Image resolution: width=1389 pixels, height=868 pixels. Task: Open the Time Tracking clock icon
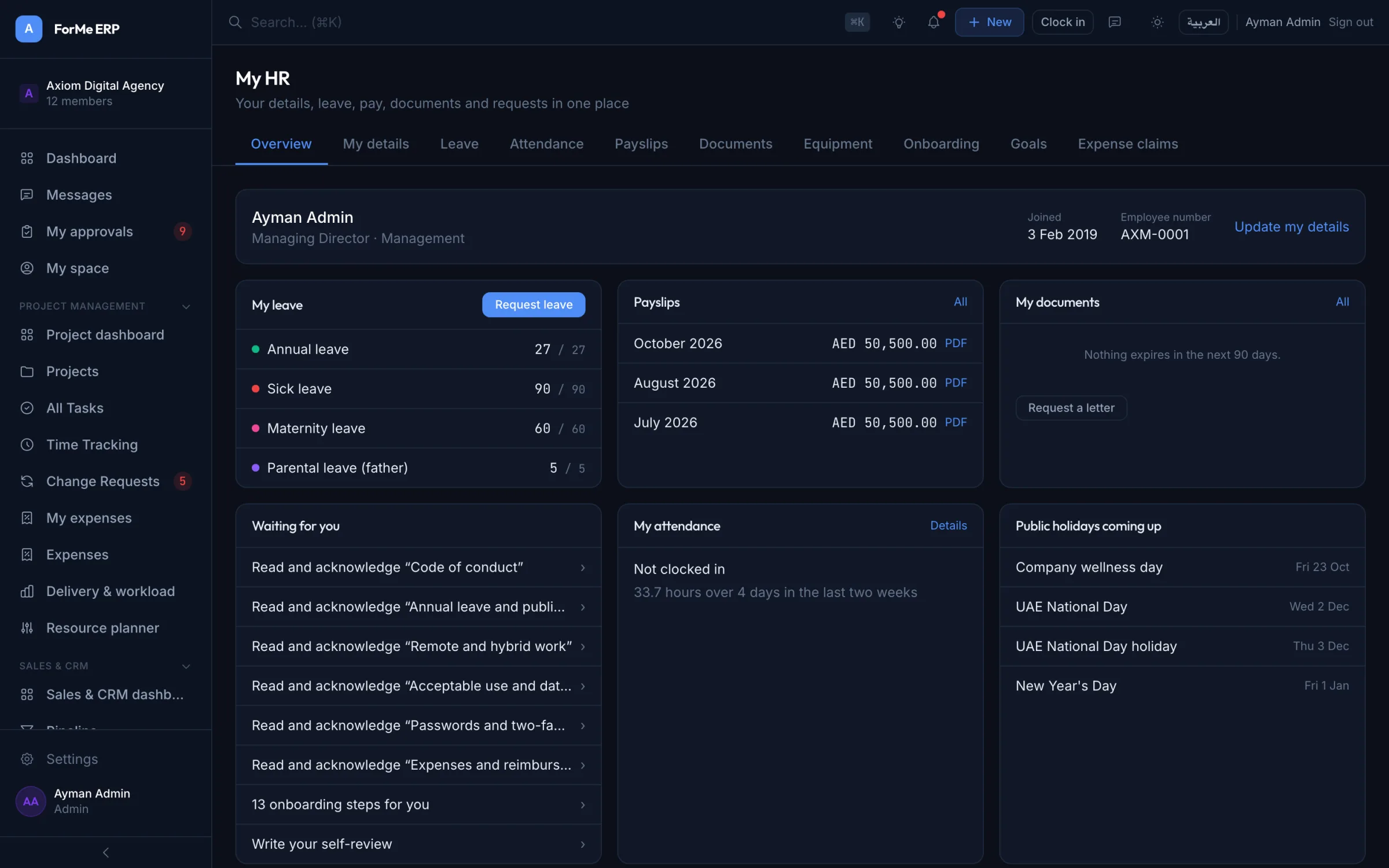27,444
